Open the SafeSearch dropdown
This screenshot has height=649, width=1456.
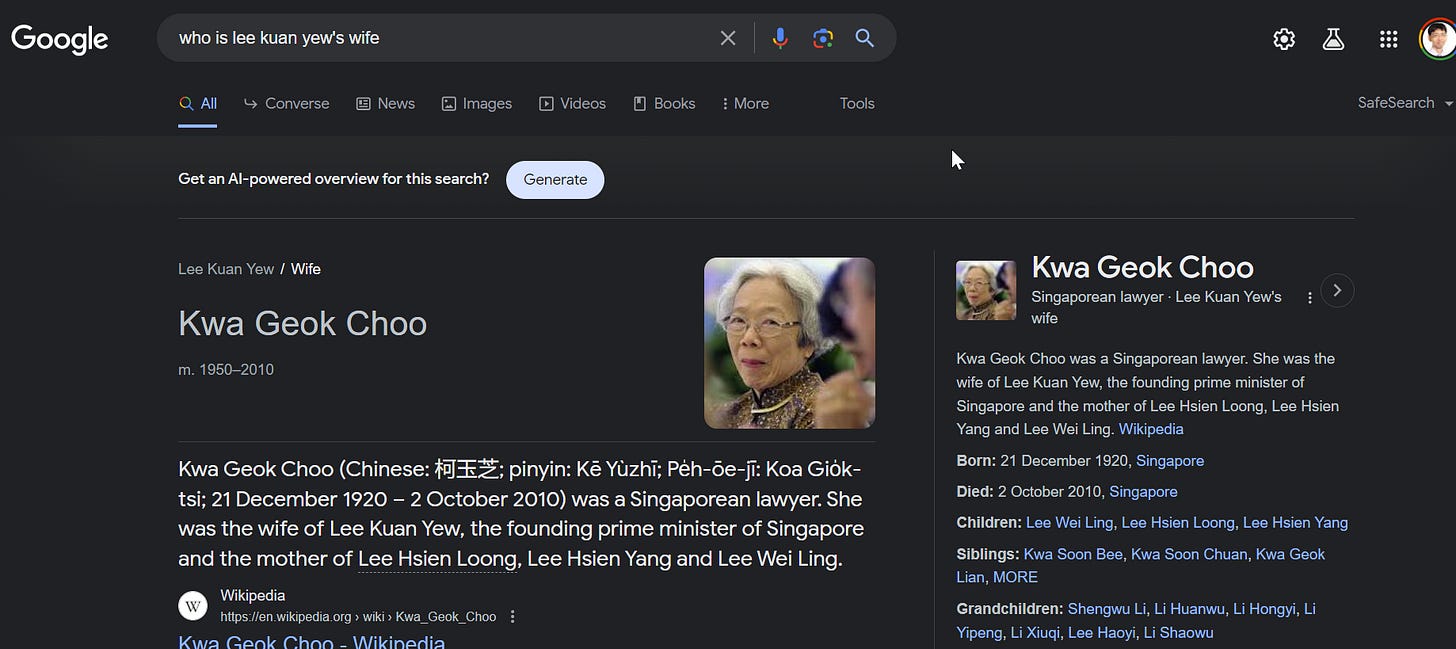pos(1404,103)
